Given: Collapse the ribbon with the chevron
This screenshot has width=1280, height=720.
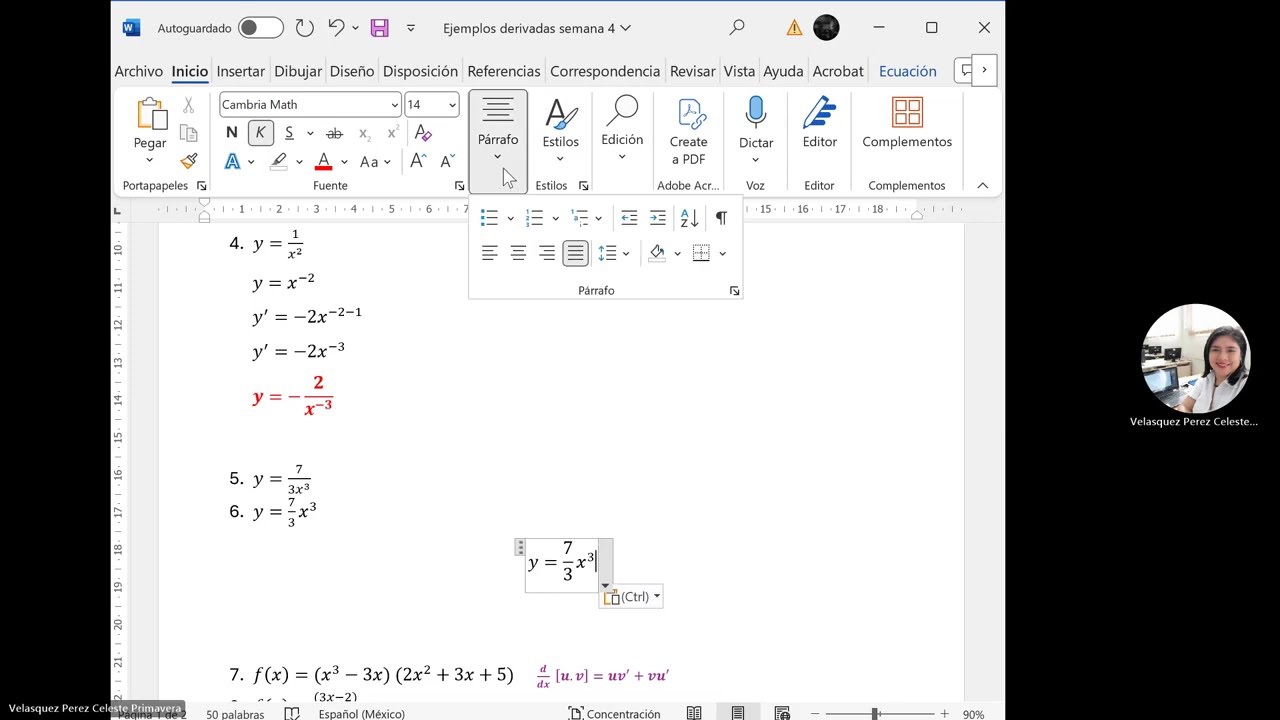Looking at the screenshot, I should coord(982,186).
